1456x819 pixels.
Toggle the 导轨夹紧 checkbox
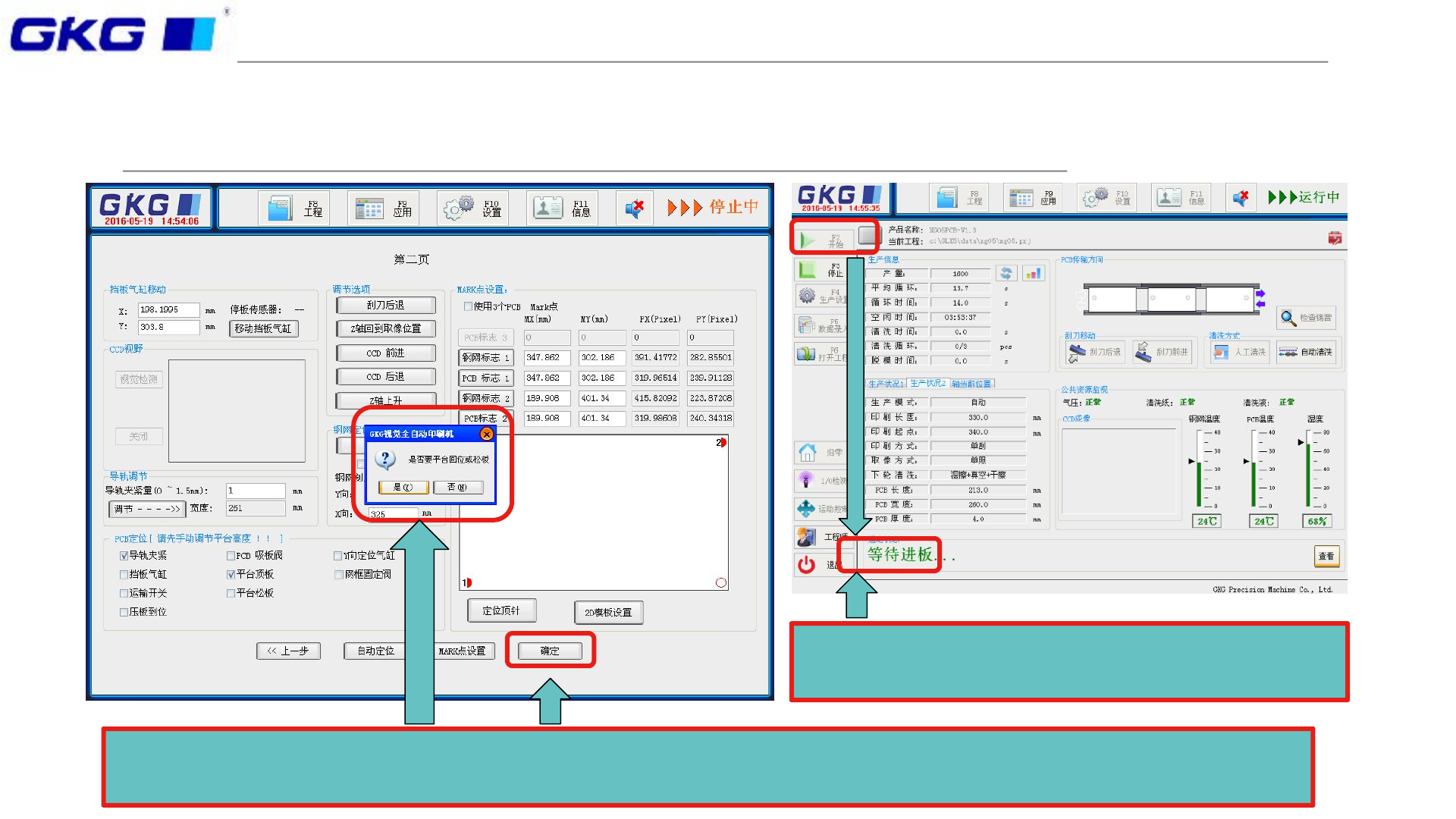tap(124, 556)
